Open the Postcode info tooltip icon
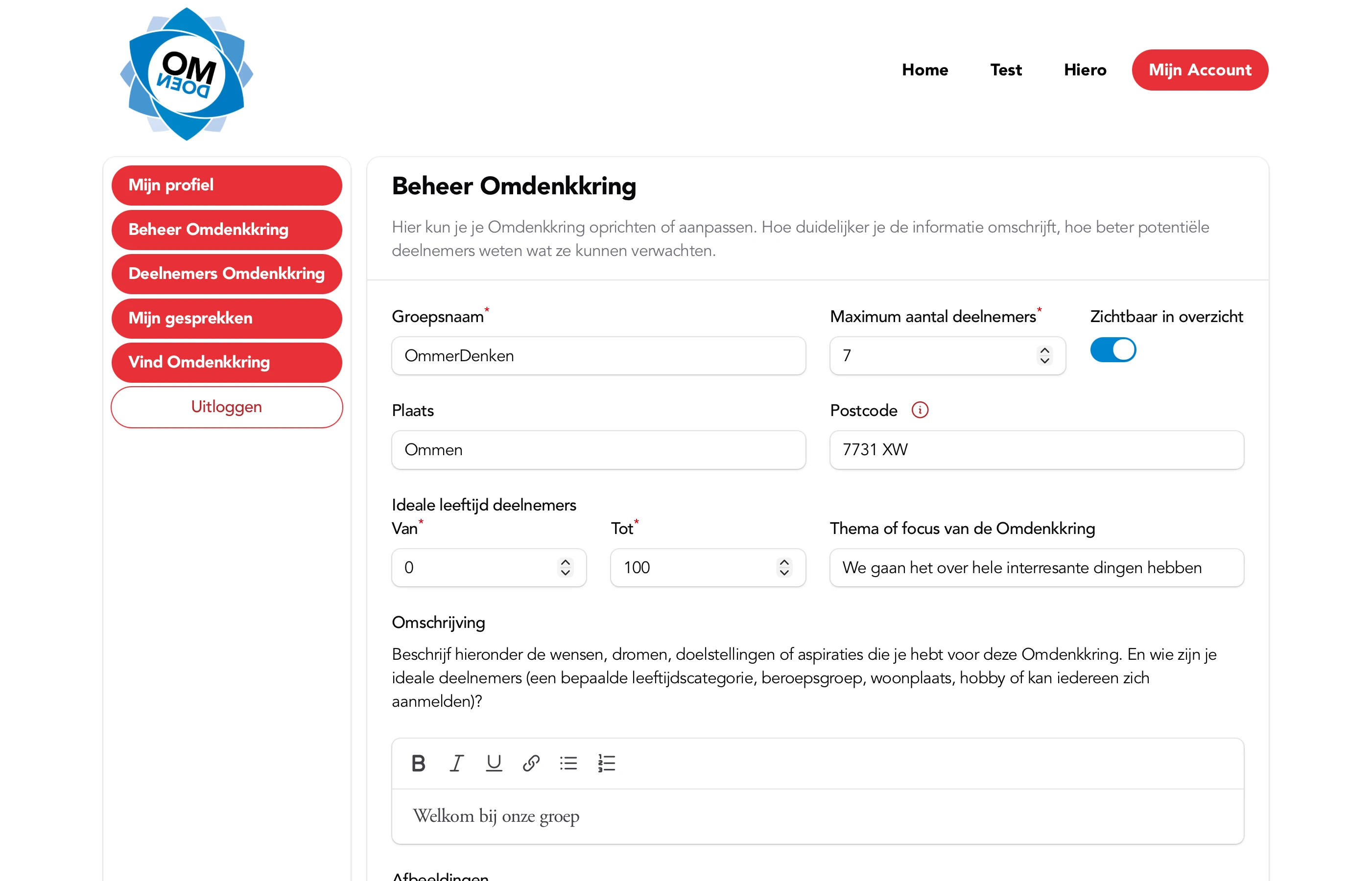Viewport: 1372px width, 881px height. pos(920,410)
